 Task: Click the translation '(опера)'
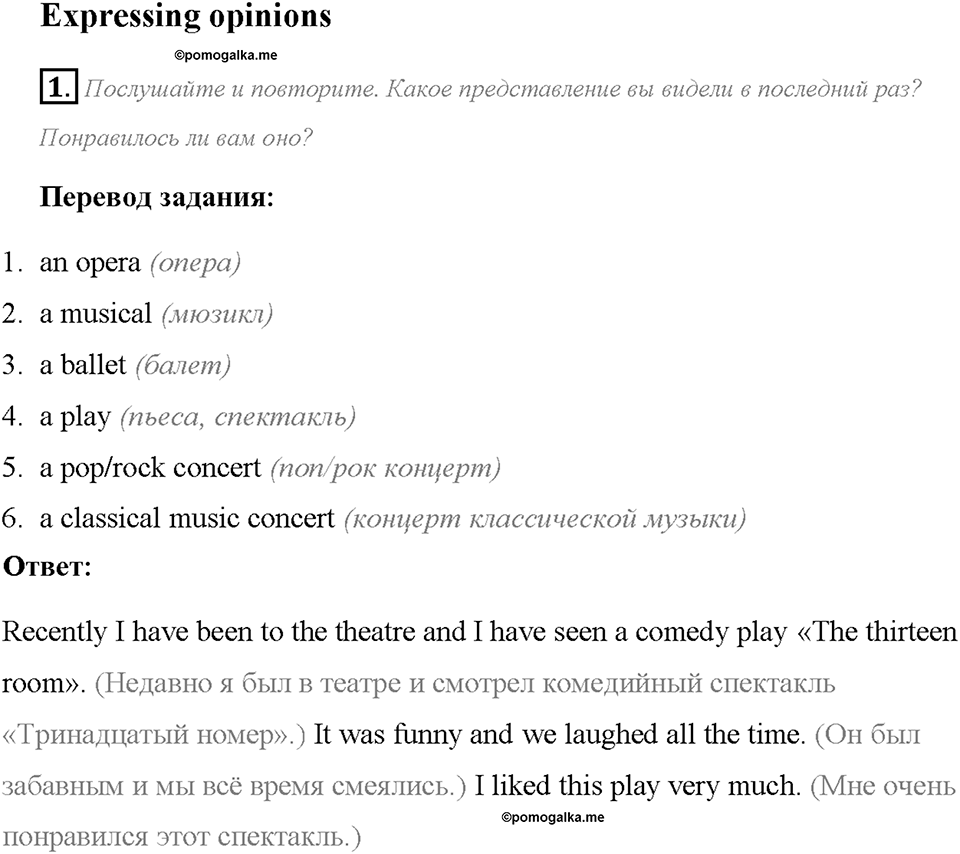coord(195,264)
